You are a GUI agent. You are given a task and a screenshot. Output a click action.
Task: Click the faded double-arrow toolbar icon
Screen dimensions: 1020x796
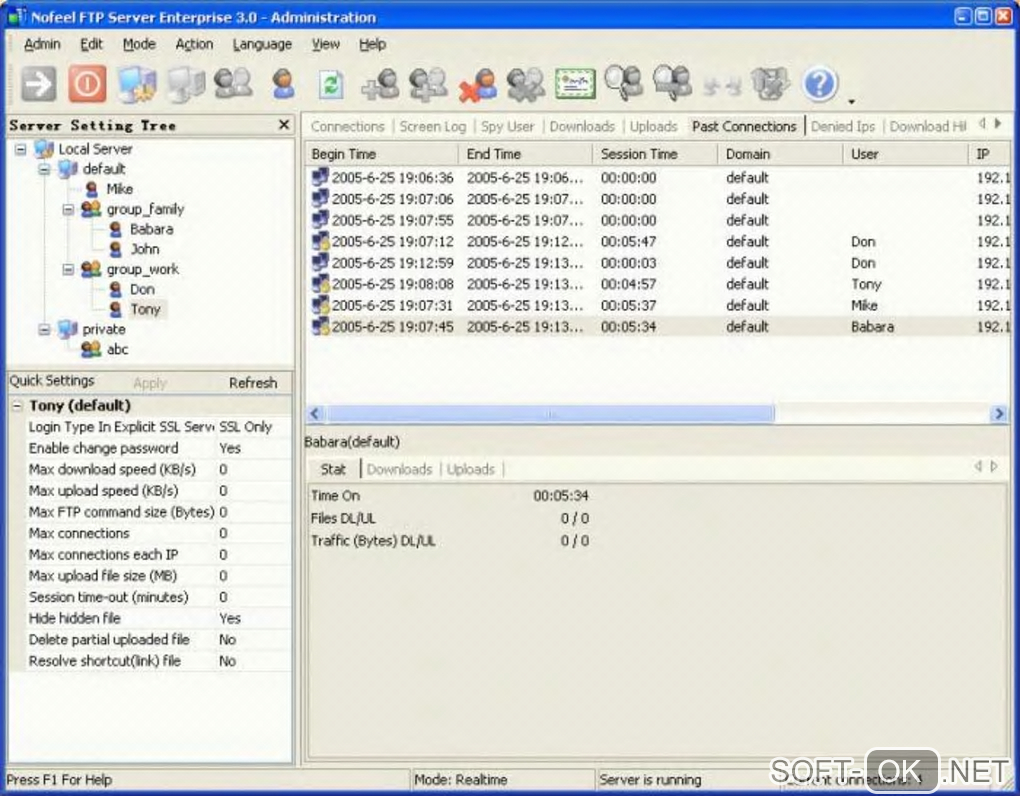721,86
